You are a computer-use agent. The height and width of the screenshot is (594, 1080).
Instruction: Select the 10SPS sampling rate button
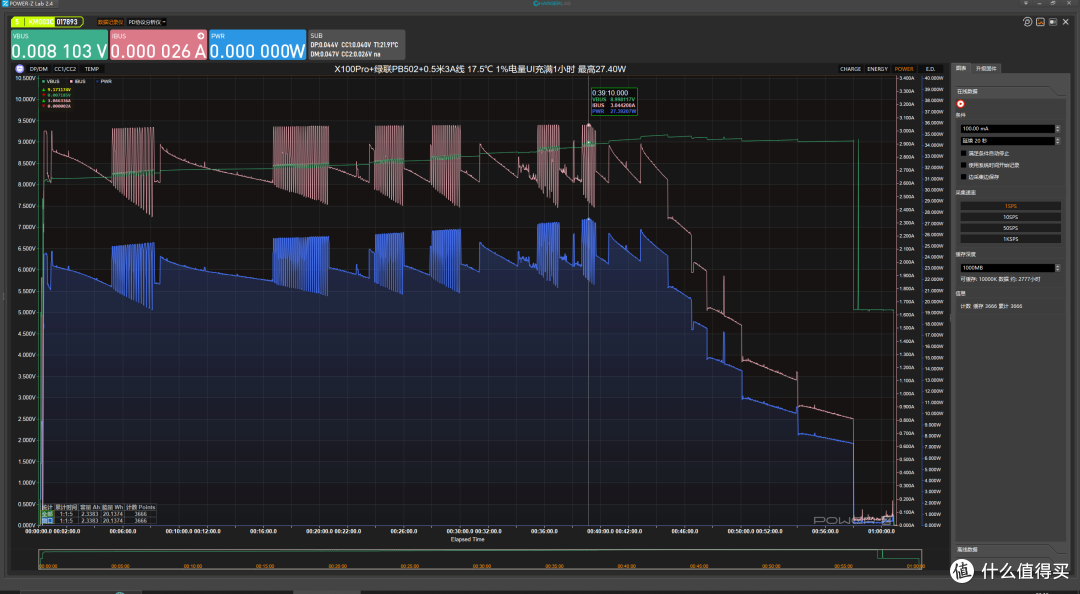click(1010, 217)
